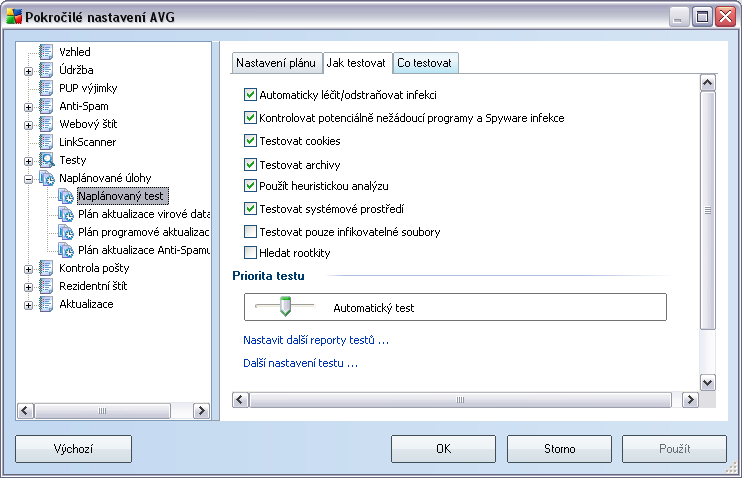The image size is (742, 478).
Task: Click the tree panel horizontal scrollbar thumb
Action: [x=102, y=410]
